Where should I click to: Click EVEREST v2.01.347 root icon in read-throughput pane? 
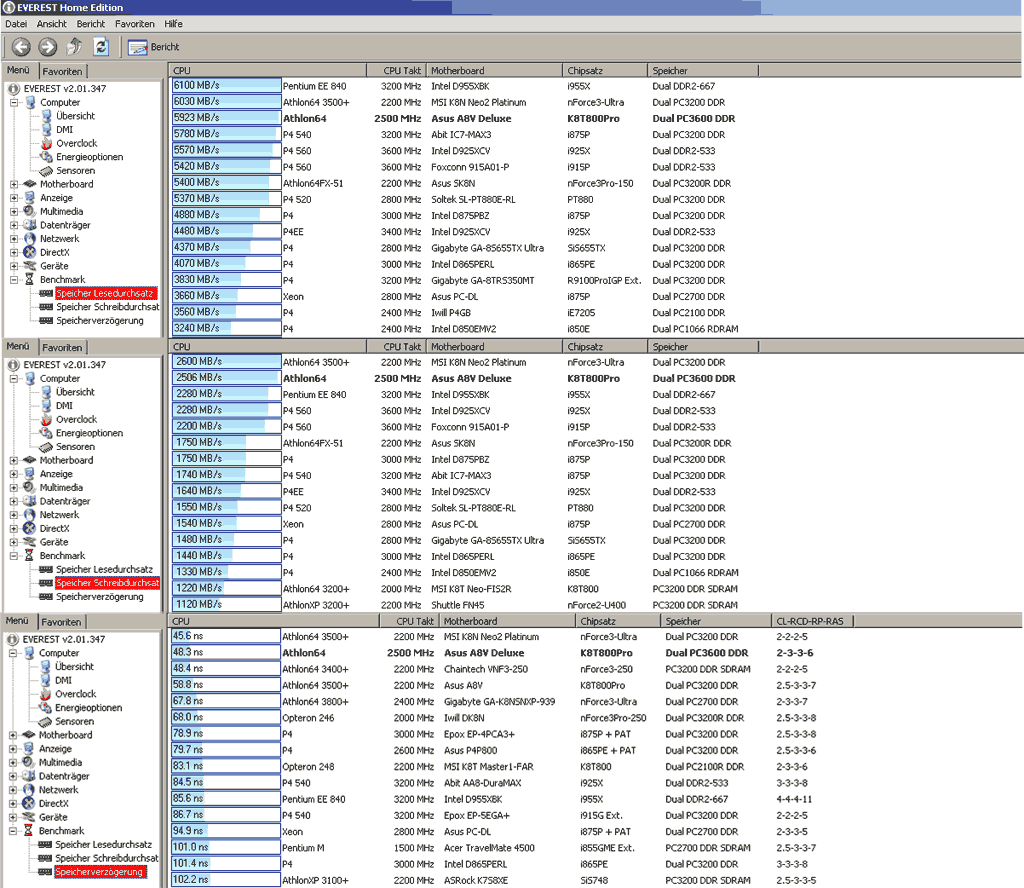13,89
